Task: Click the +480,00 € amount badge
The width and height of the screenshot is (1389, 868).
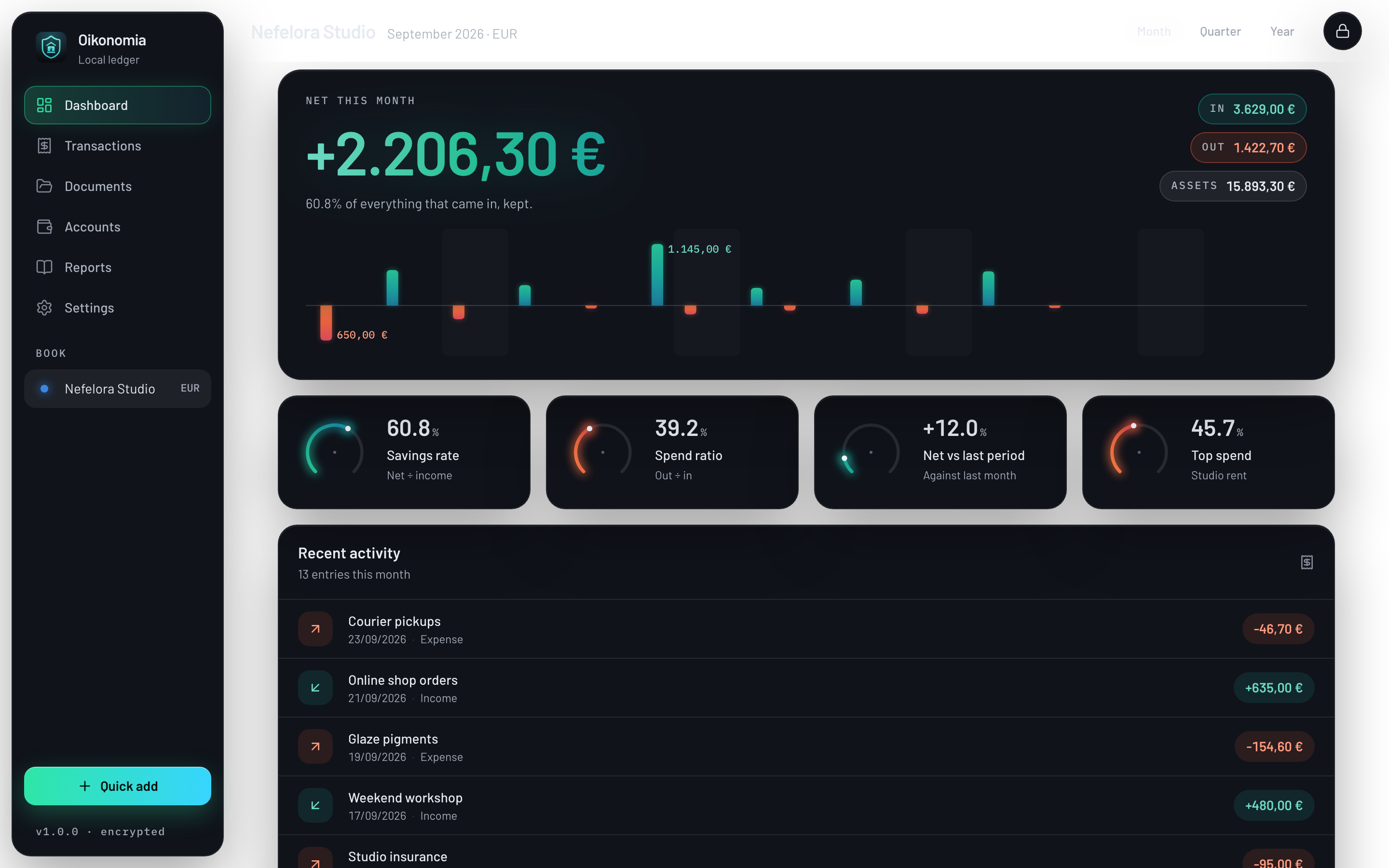Action: pos(1274,805)
